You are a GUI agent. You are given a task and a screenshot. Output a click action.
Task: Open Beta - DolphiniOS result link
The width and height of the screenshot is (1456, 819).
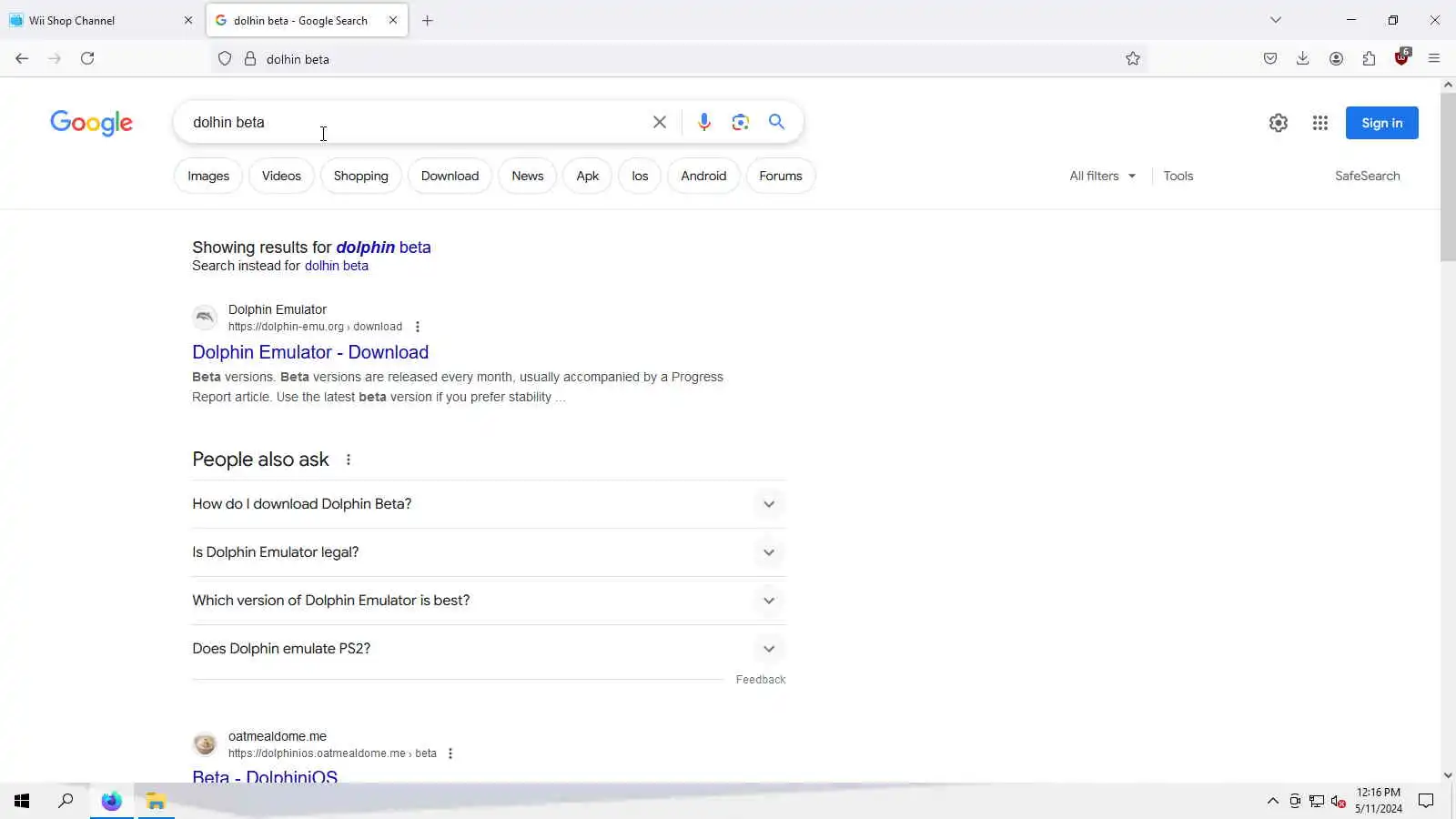tap(265, 776)
